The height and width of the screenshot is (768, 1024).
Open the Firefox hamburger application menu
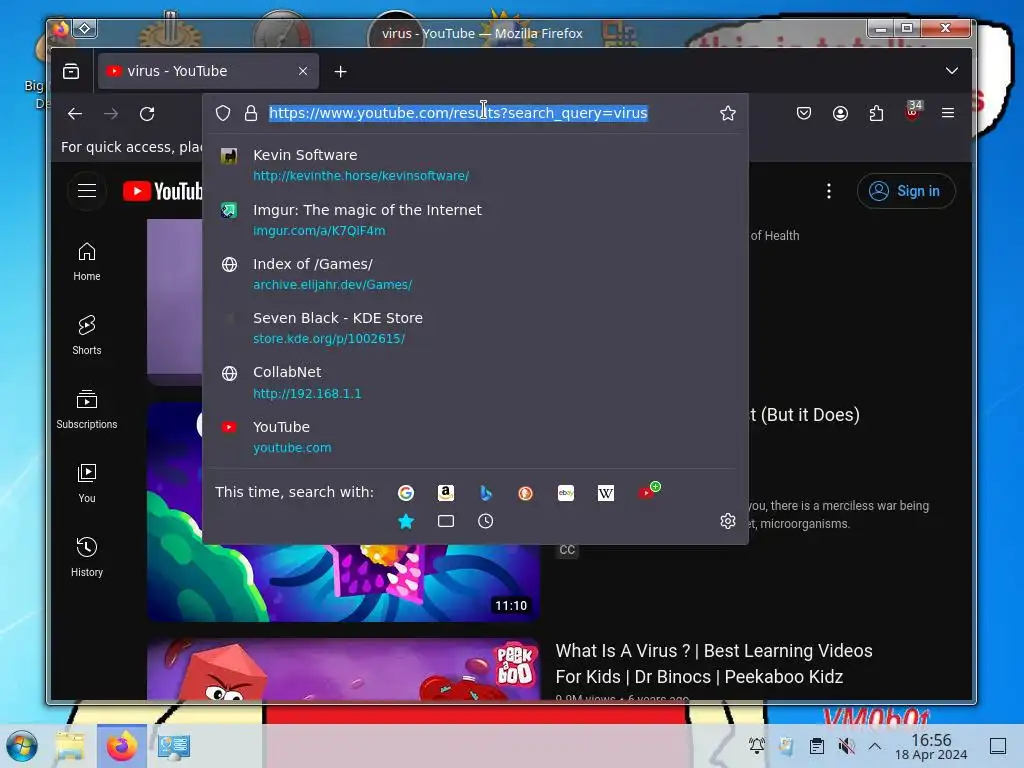(948, 113)
